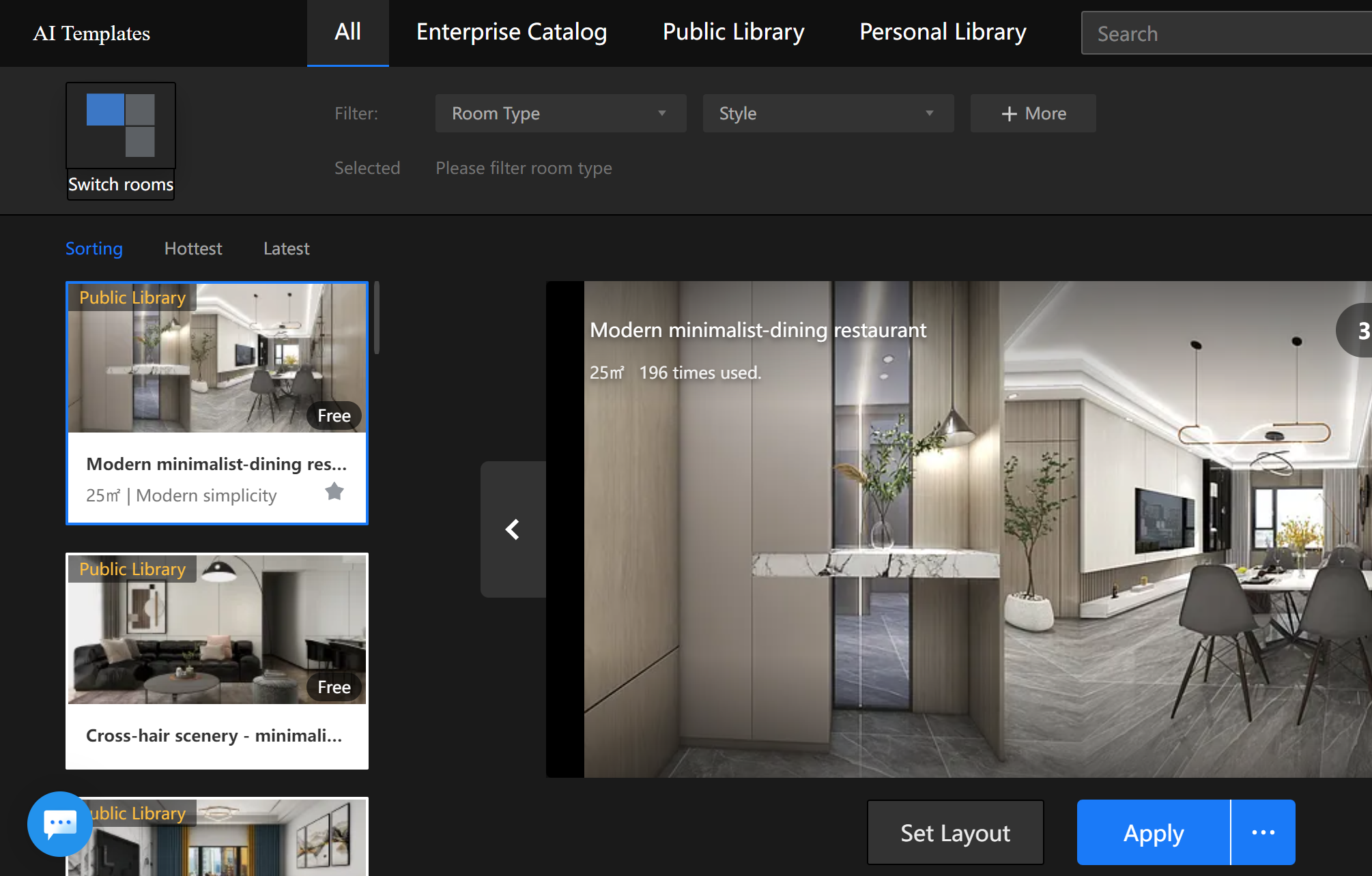Favorite the Modern minimalist-dining template star
This screenshot has height=876, width=1372.
point(334,491)
